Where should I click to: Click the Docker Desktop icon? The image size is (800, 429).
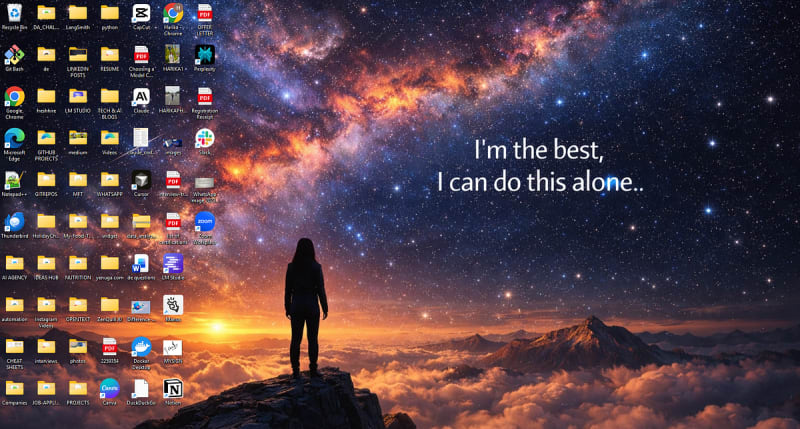[x=141, y=347]
